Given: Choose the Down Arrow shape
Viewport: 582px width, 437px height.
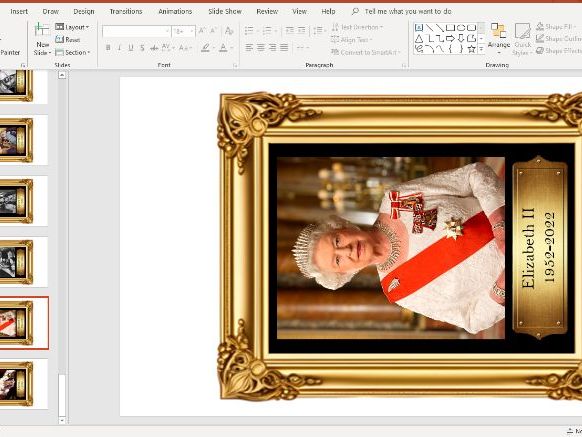Looking at the screenshot, I should pyautogui.click(x=461, y=38).
